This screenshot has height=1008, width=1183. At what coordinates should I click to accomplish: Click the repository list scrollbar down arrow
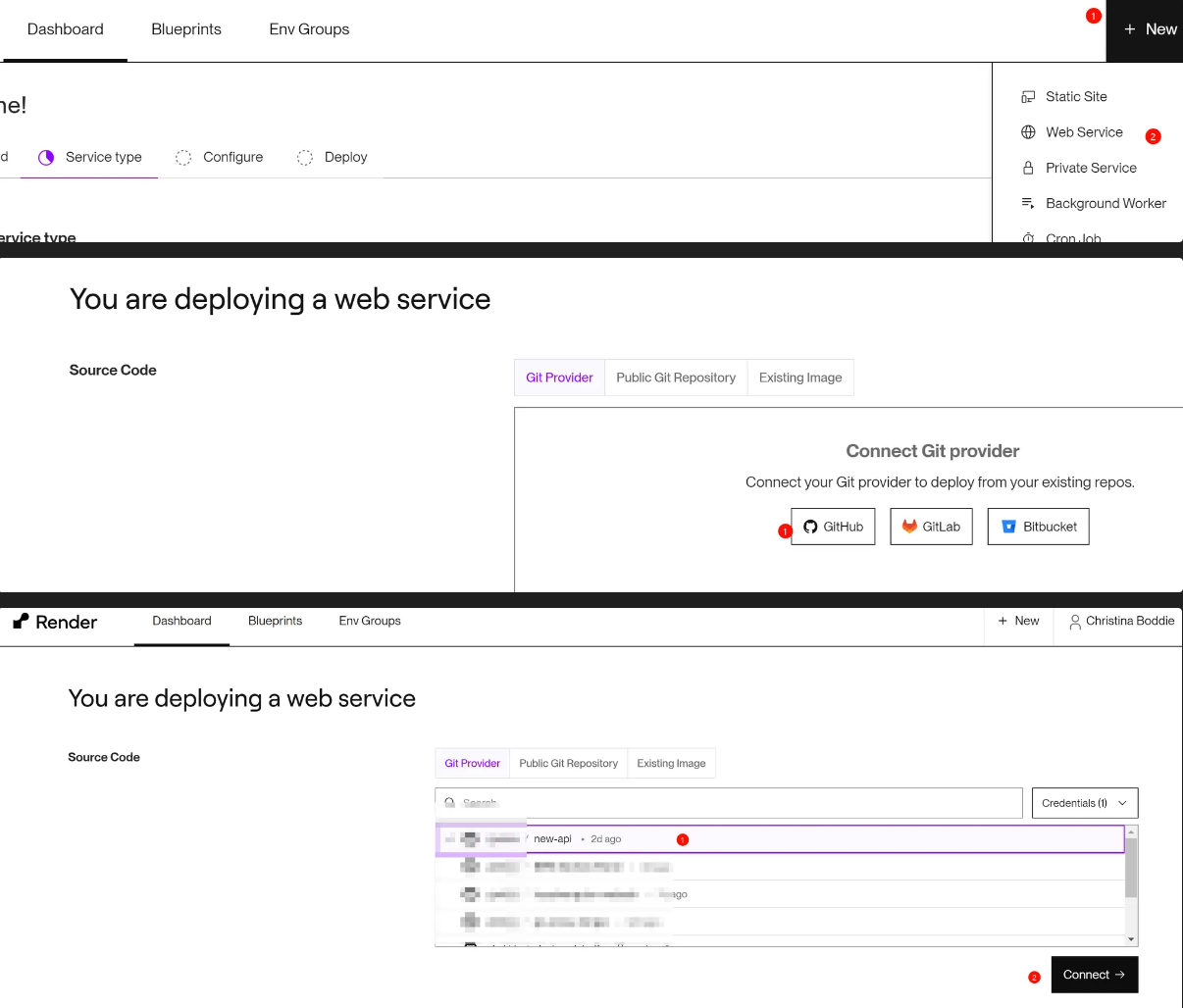click(x=1131, y=939)
